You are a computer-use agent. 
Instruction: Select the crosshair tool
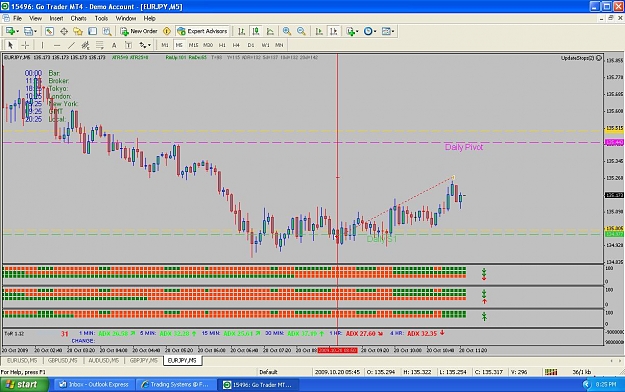25,45
